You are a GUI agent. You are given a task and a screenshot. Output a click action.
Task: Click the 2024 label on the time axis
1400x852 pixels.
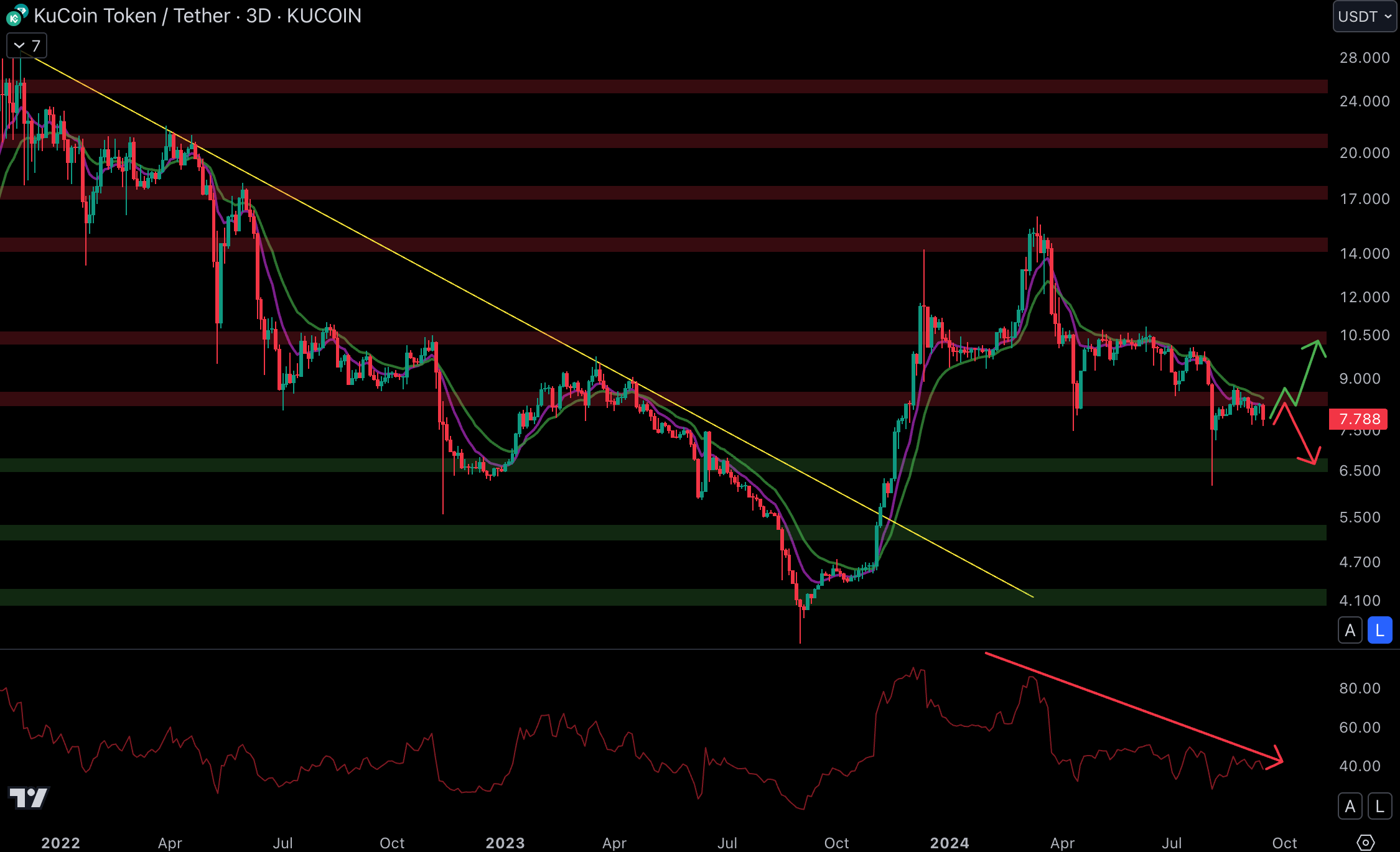click(949, 843)
